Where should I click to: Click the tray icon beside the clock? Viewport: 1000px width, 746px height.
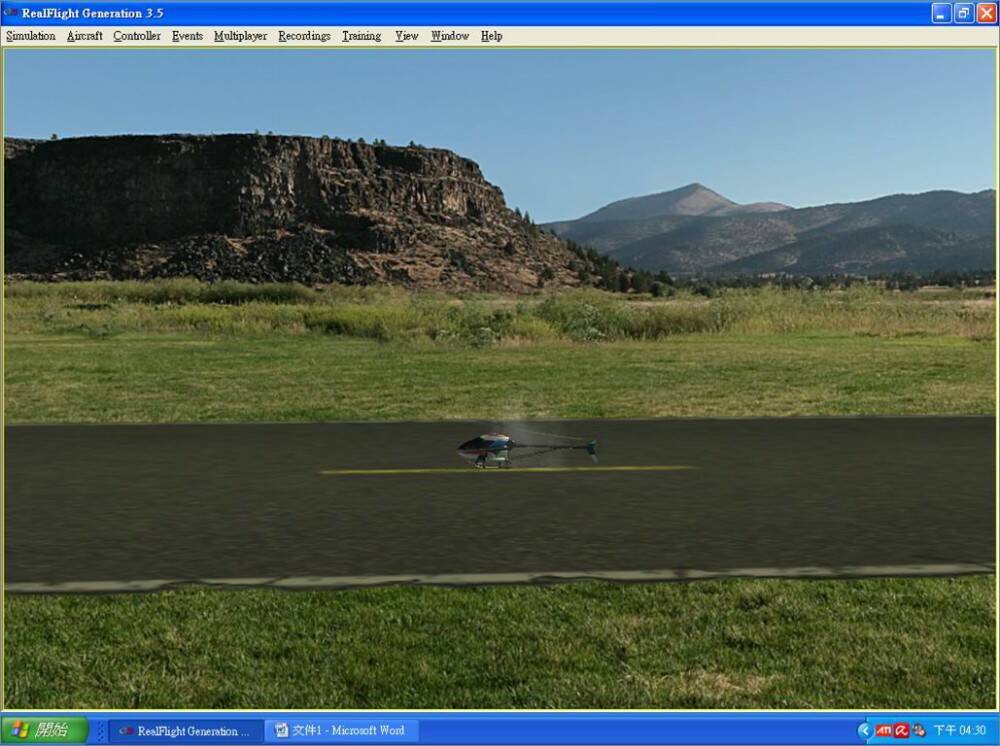point(918,731)
